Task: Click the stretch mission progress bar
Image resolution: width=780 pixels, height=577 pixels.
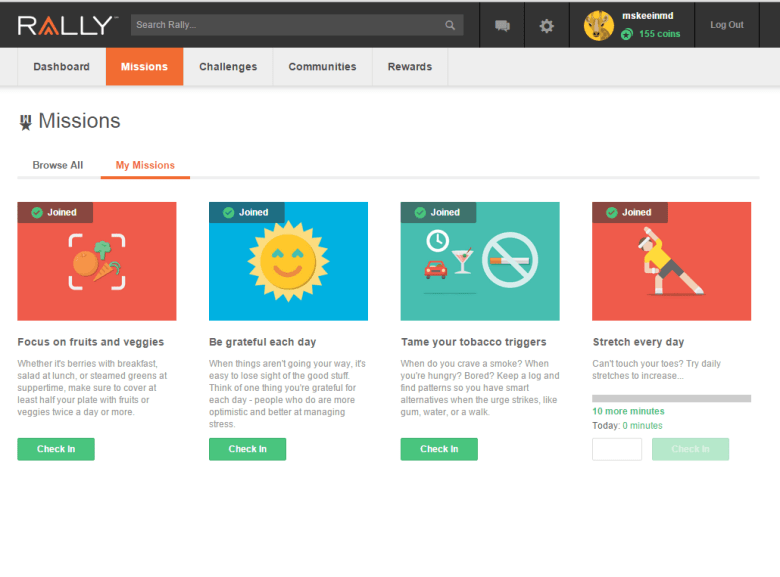Action: point(671,398)
